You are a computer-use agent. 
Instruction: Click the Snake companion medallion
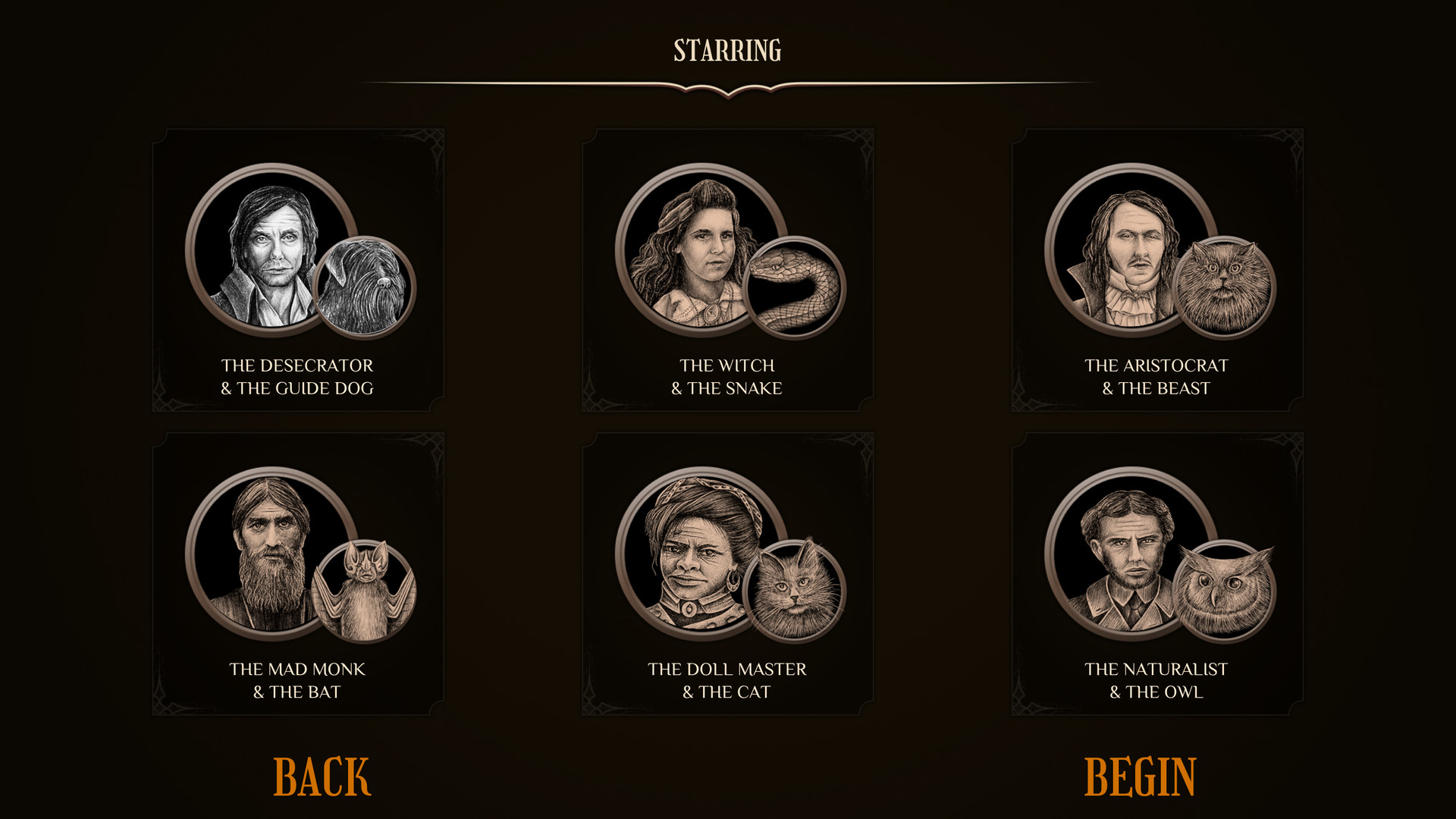coord(795,287)
